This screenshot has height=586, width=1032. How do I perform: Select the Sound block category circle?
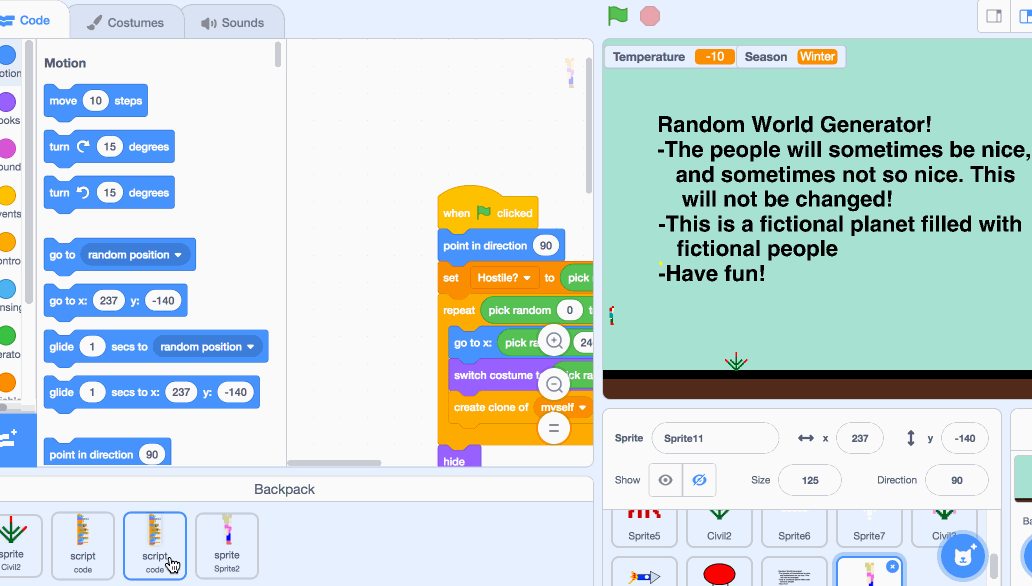tap(7, 149)
